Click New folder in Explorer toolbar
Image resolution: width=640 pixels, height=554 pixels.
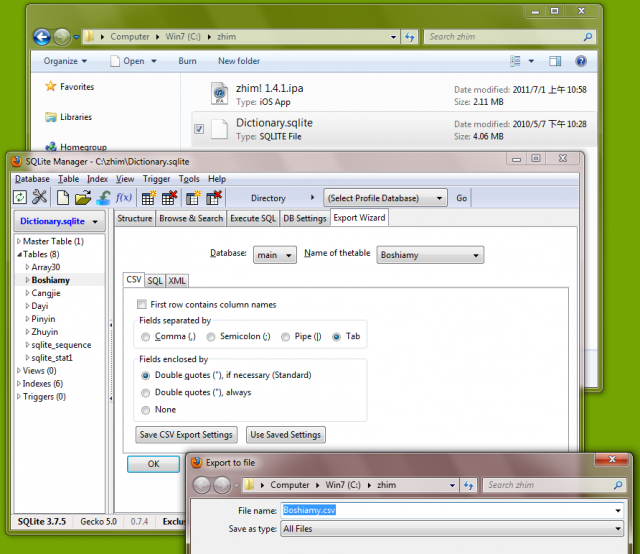tap(239, 61)
